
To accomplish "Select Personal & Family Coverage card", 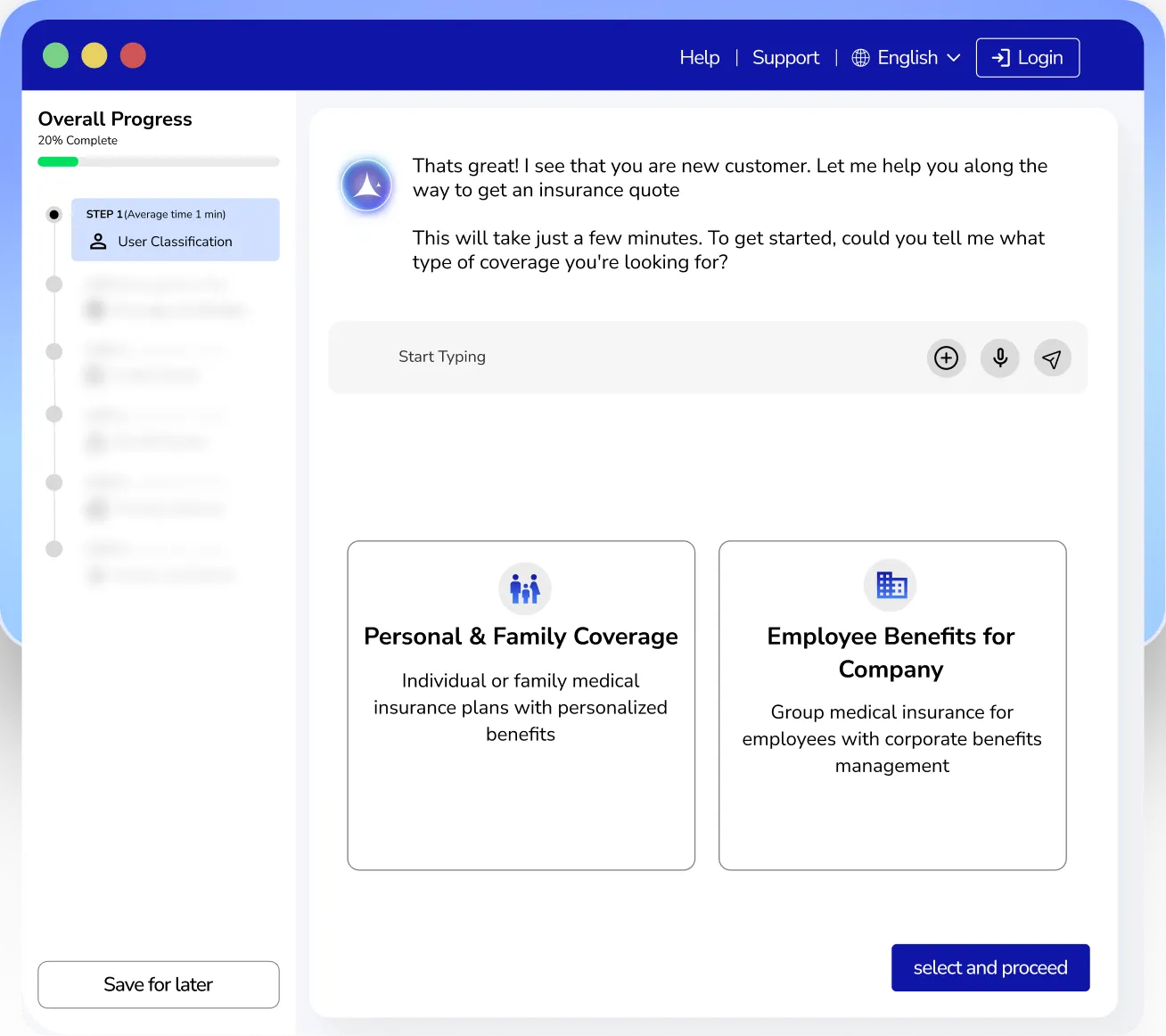I will pyautogui.click(x=521, y=705).
